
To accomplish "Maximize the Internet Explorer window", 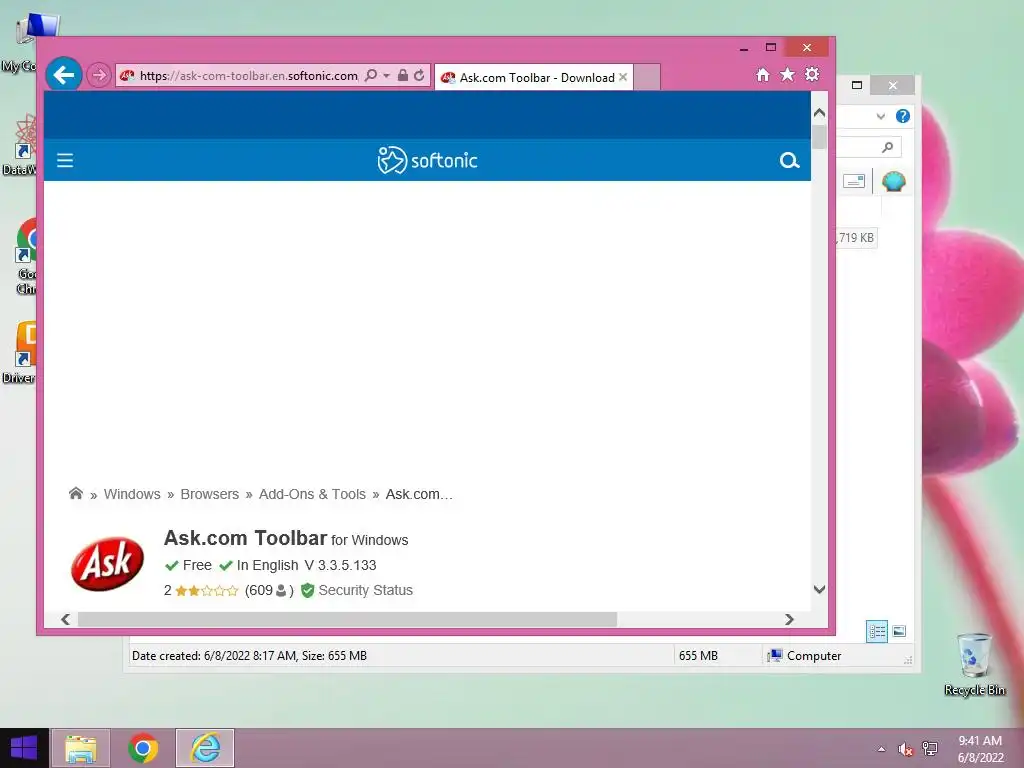I will (x=771, y=47).
